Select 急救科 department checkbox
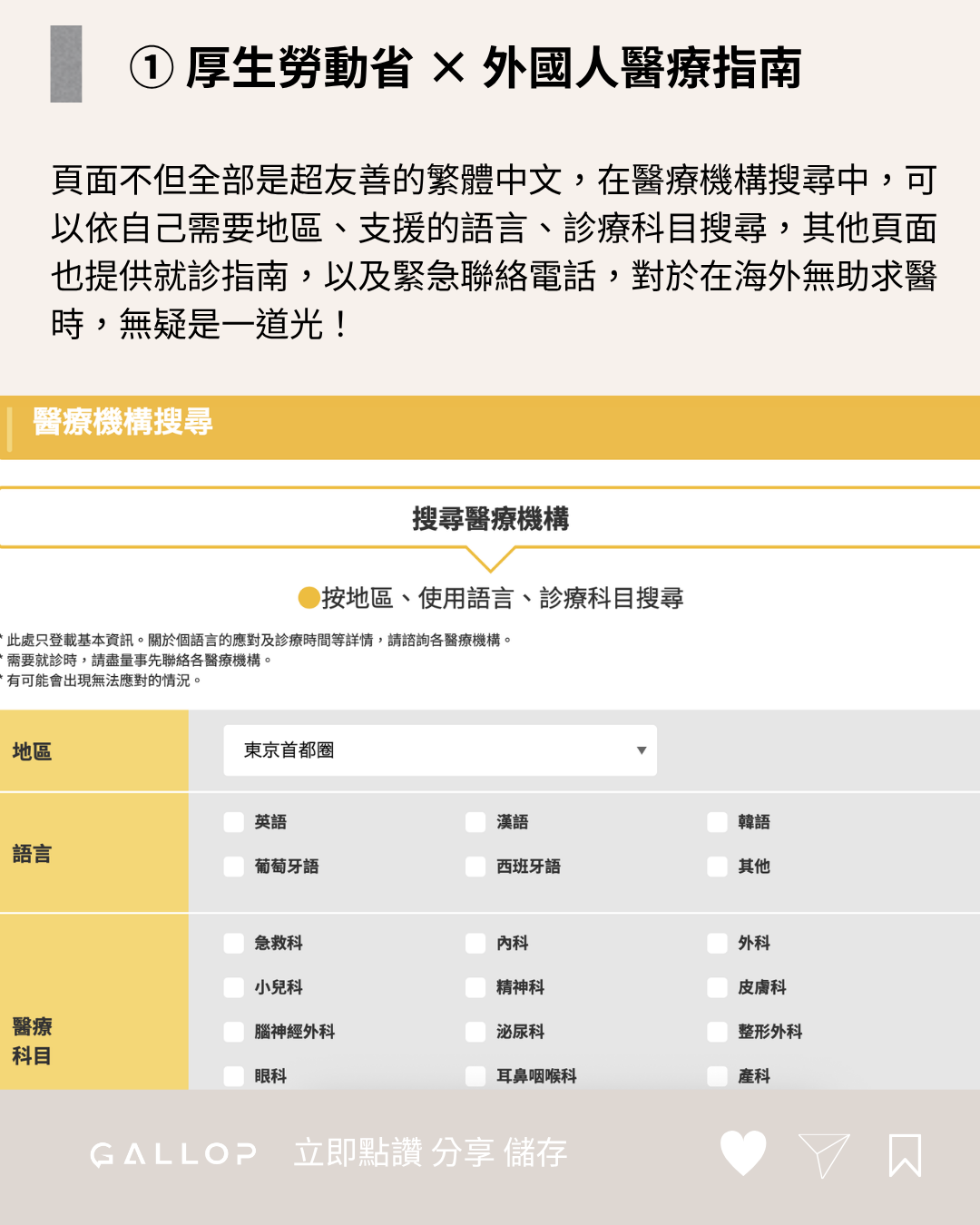 pos(234,944)
